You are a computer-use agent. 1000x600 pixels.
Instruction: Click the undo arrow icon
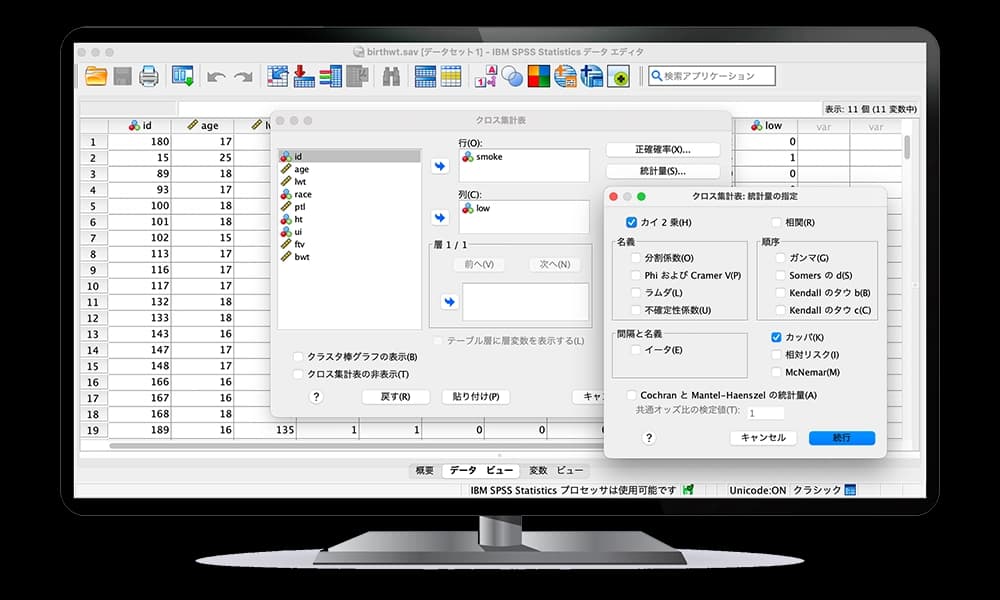[x=216, y=77]
